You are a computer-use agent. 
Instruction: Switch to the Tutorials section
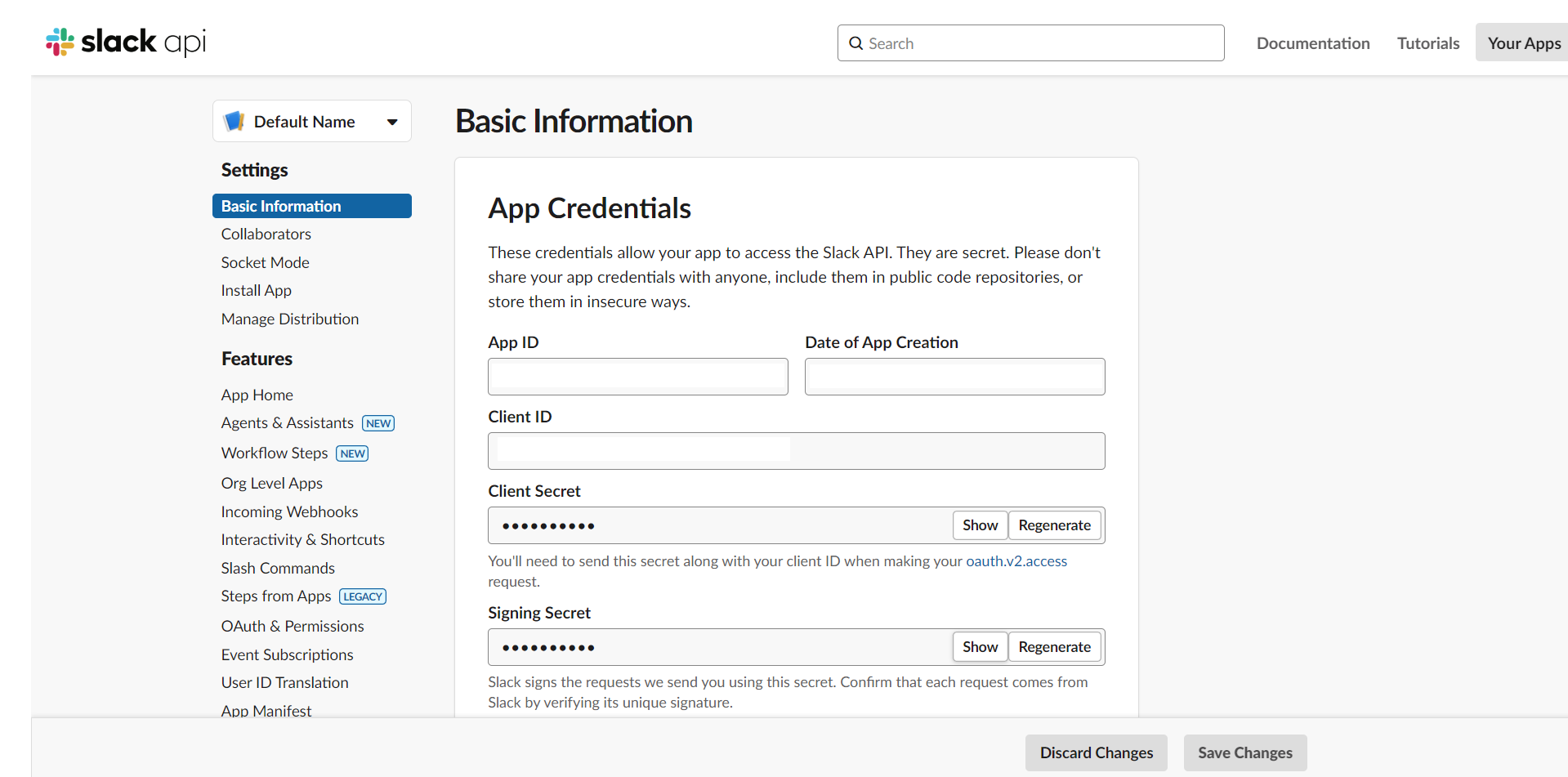pos(1427,42)
